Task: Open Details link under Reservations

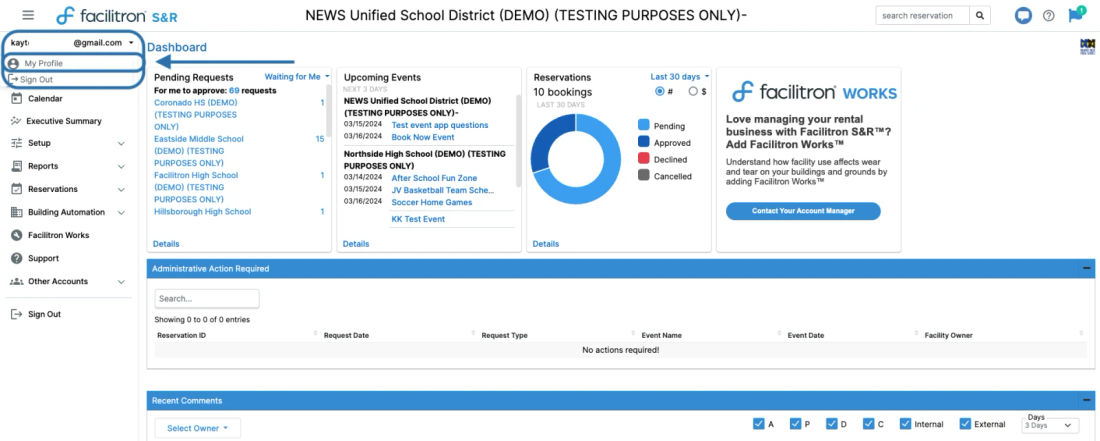Action: tap(546, 244)
